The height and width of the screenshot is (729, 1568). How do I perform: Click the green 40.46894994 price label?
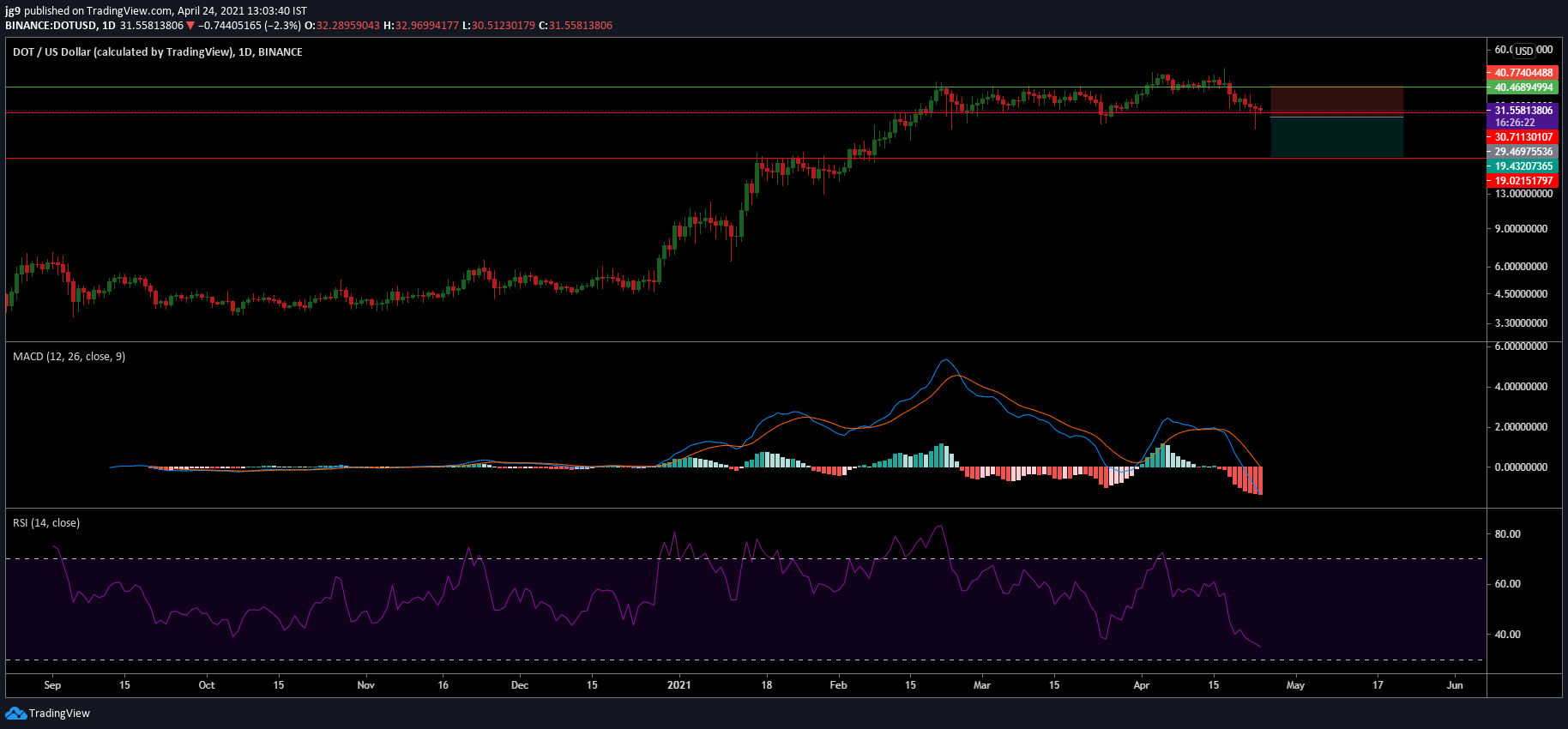tap(1523, 87)
